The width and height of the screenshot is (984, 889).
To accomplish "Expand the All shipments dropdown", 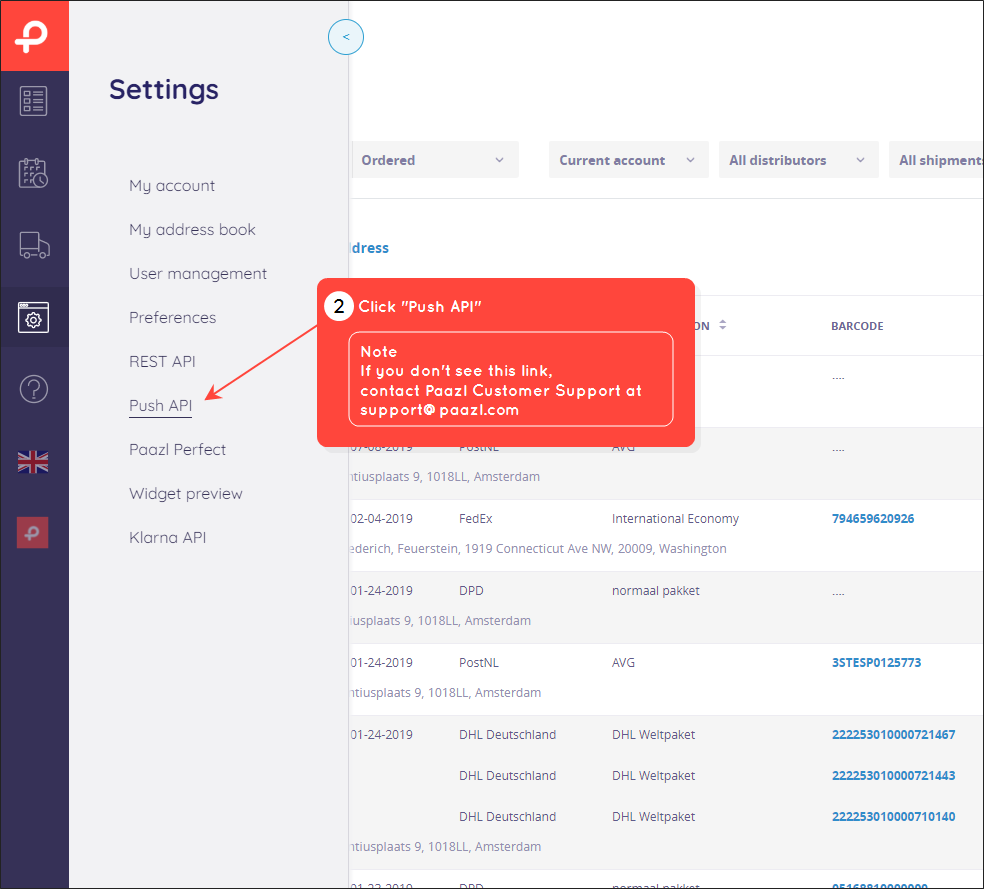I will [x=936, y=160].
